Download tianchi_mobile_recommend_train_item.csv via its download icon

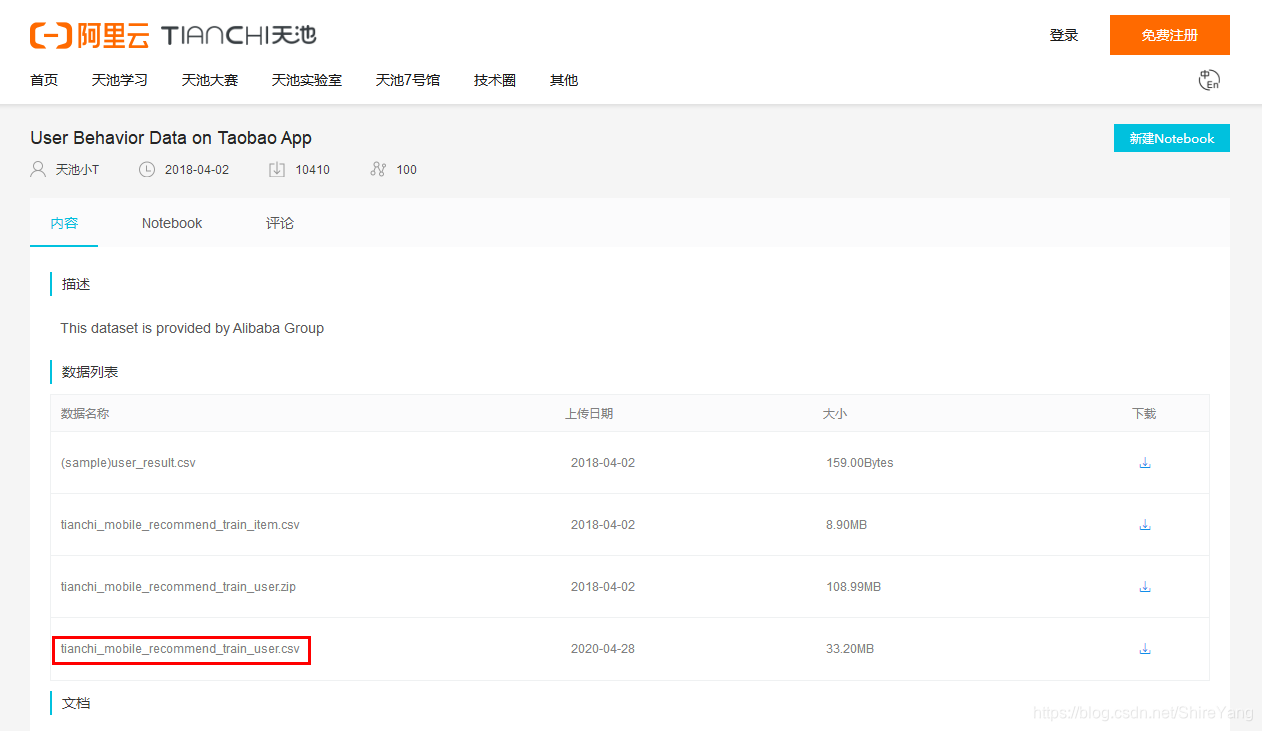1145,525
